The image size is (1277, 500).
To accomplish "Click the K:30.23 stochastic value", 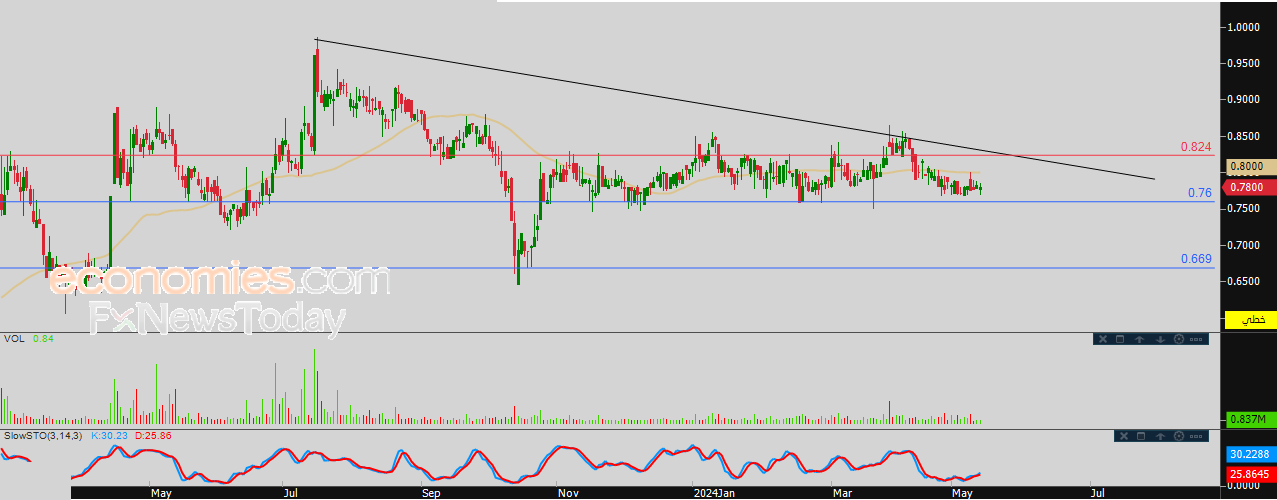I will point(108,437).
